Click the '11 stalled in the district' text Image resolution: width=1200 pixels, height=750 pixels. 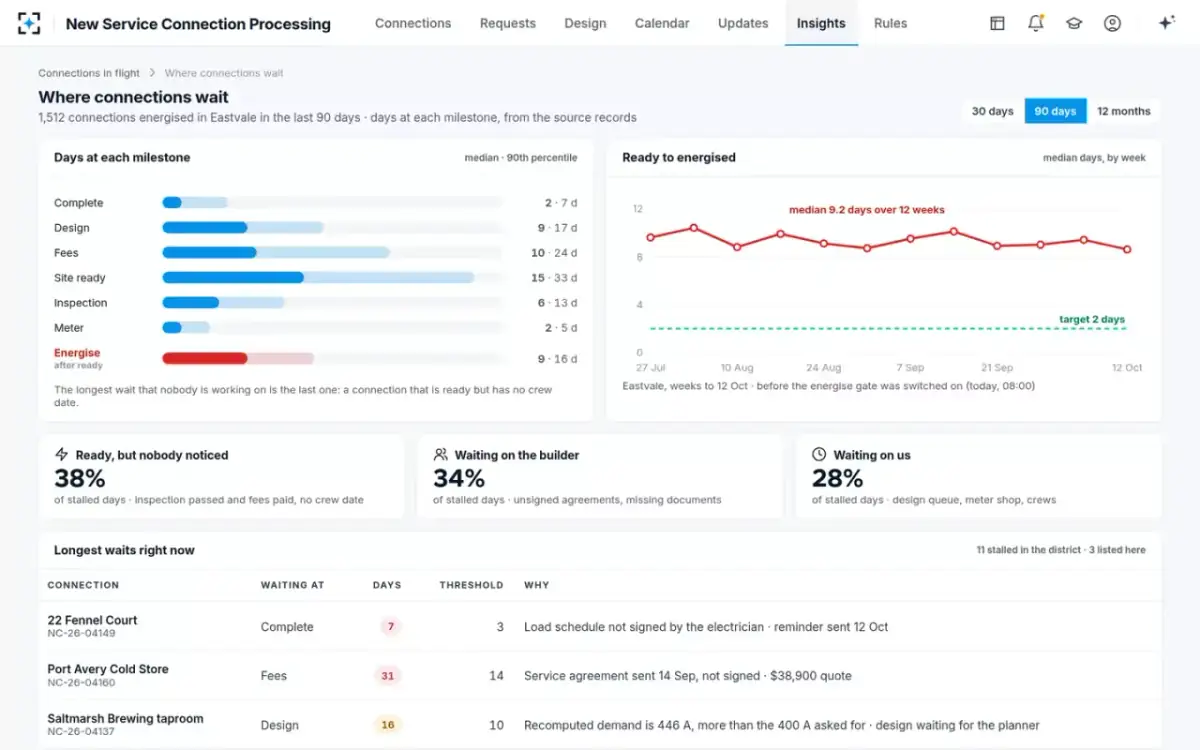1029,550
